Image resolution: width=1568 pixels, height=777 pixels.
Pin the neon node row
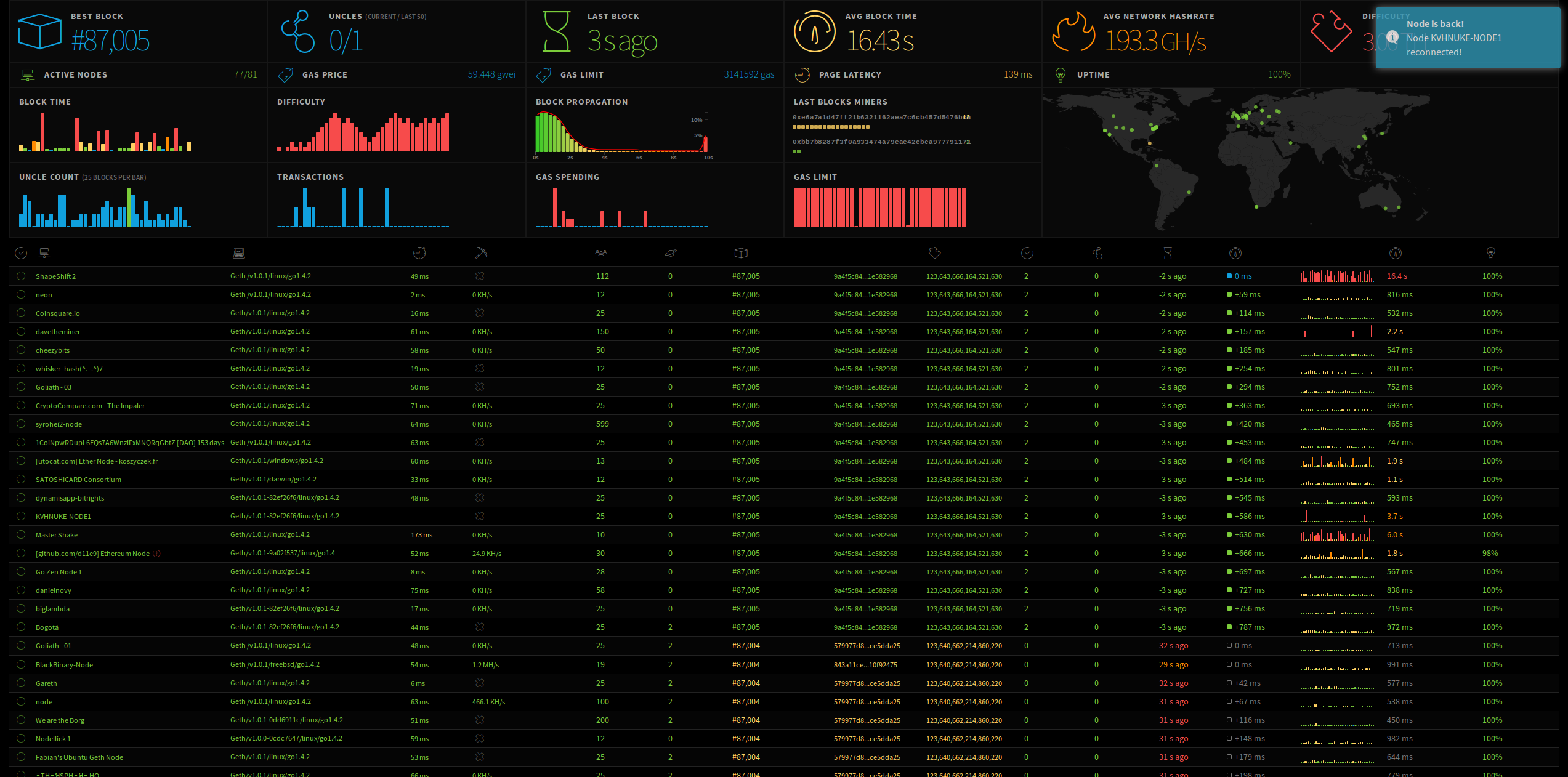(21, 294)
